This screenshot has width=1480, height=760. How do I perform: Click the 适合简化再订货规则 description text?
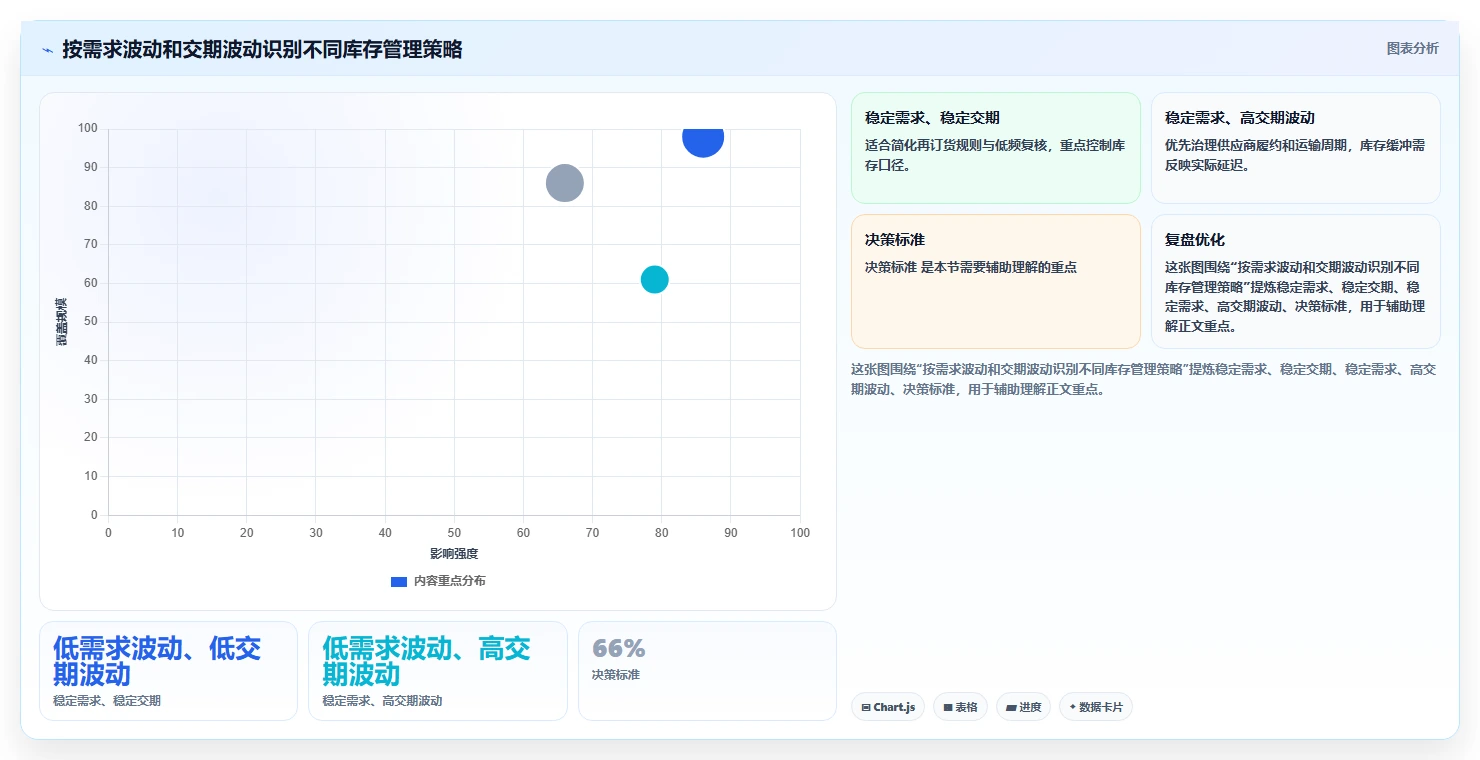click(x=995, y=155)
